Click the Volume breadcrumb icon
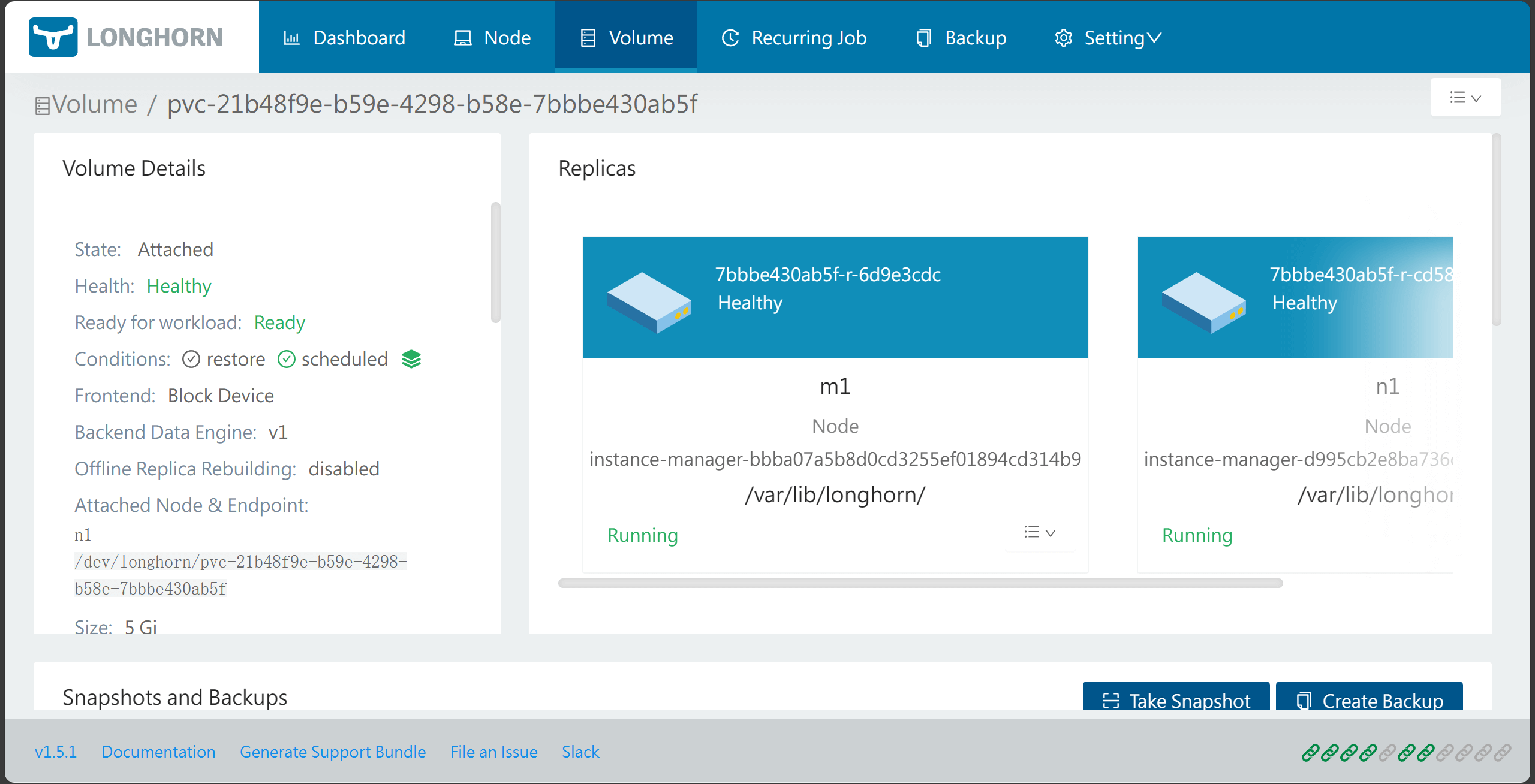Viewport: 1535px width, 784px height. click(42, 106)
